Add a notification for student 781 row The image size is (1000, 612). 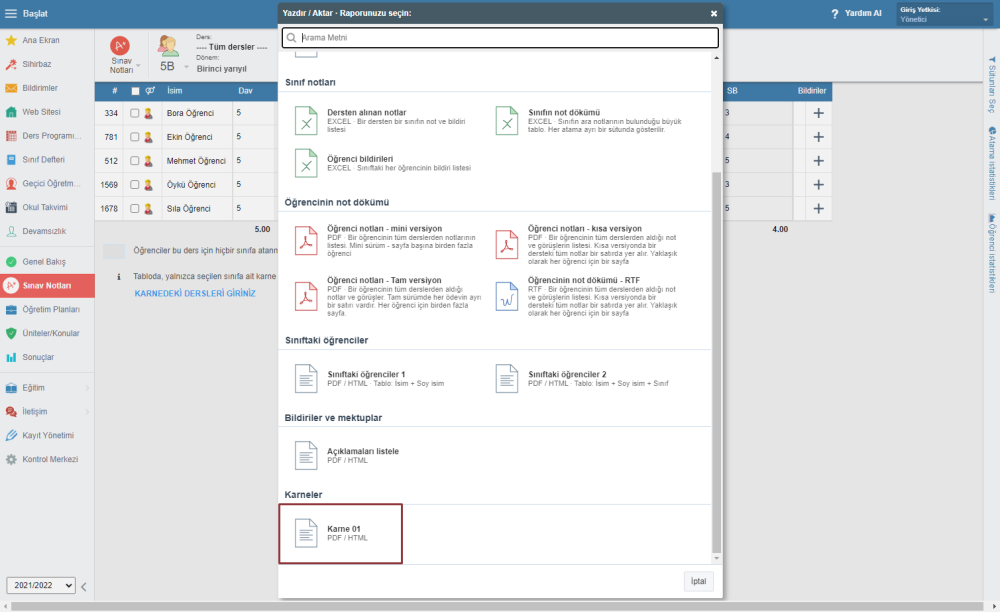[x=818, y=137]
